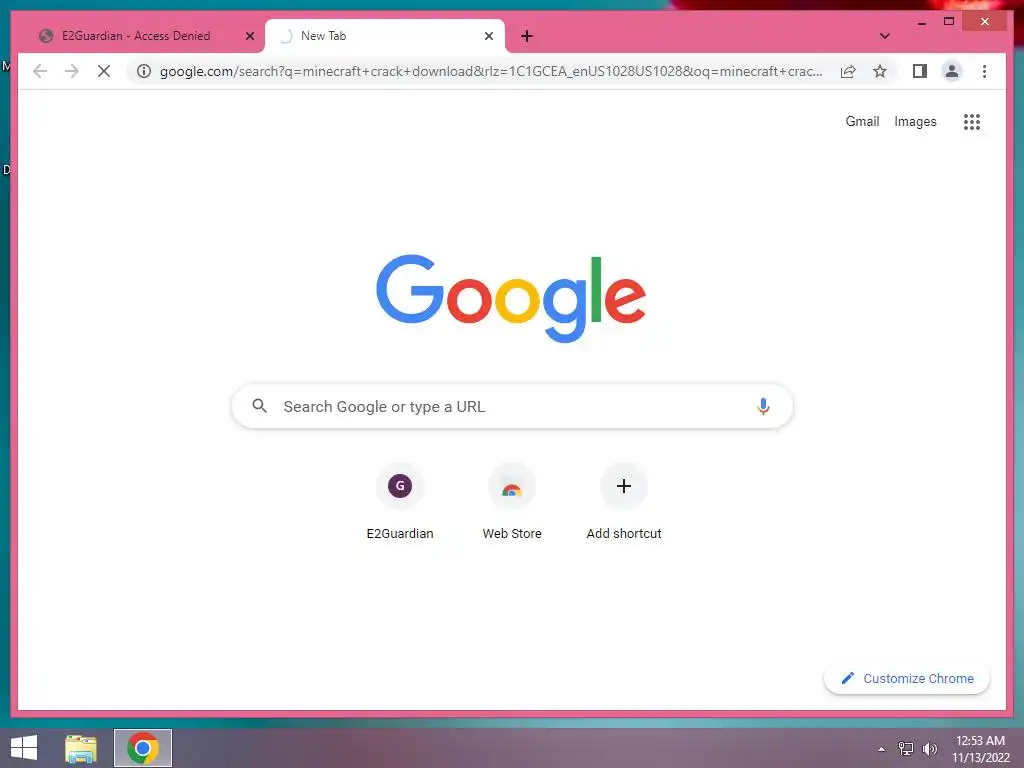Click the magnifier icon in search box
1024x768 pixels.
[259, 406]
